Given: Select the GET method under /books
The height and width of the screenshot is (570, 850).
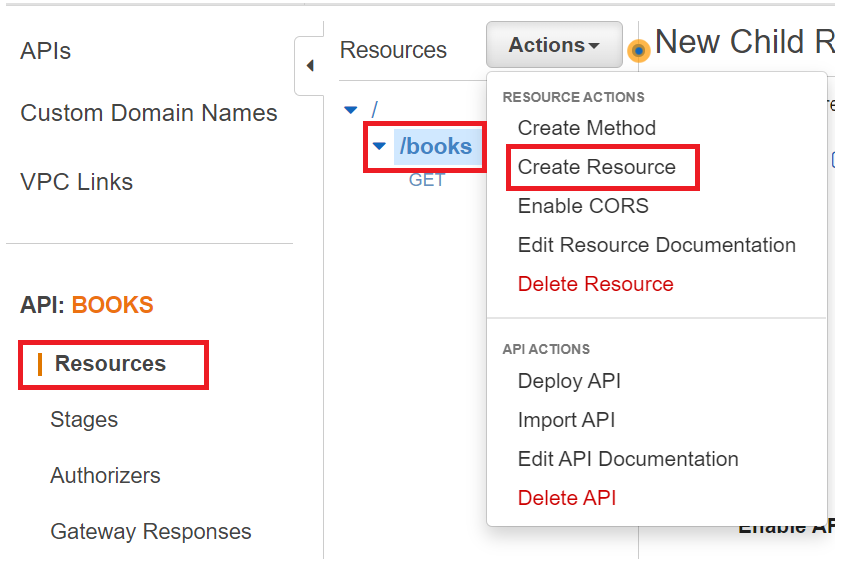Looking at the screenshot, I should tap(427, 180).
